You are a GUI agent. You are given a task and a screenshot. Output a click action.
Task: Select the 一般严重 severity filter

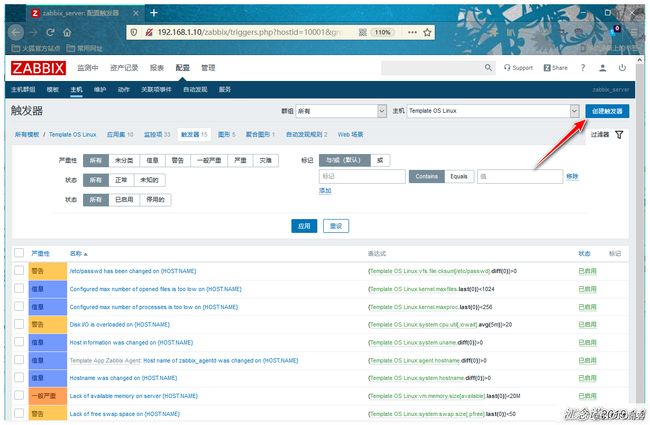pos(209,160)
